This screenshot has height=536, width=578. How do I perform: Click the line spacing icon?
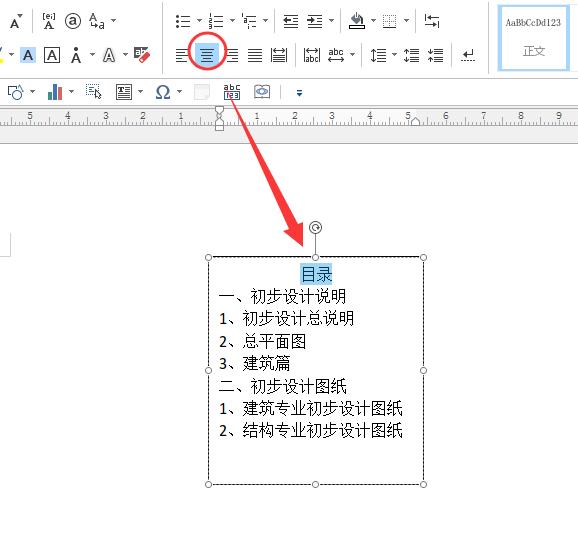[378, 55]
